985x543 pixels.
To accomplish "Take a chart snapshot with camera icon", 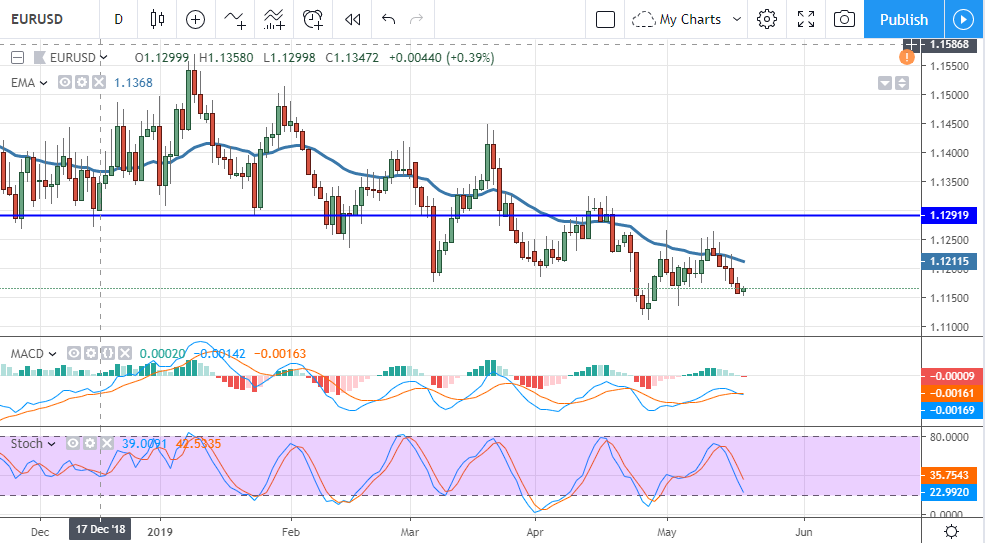I will [845, 19].
